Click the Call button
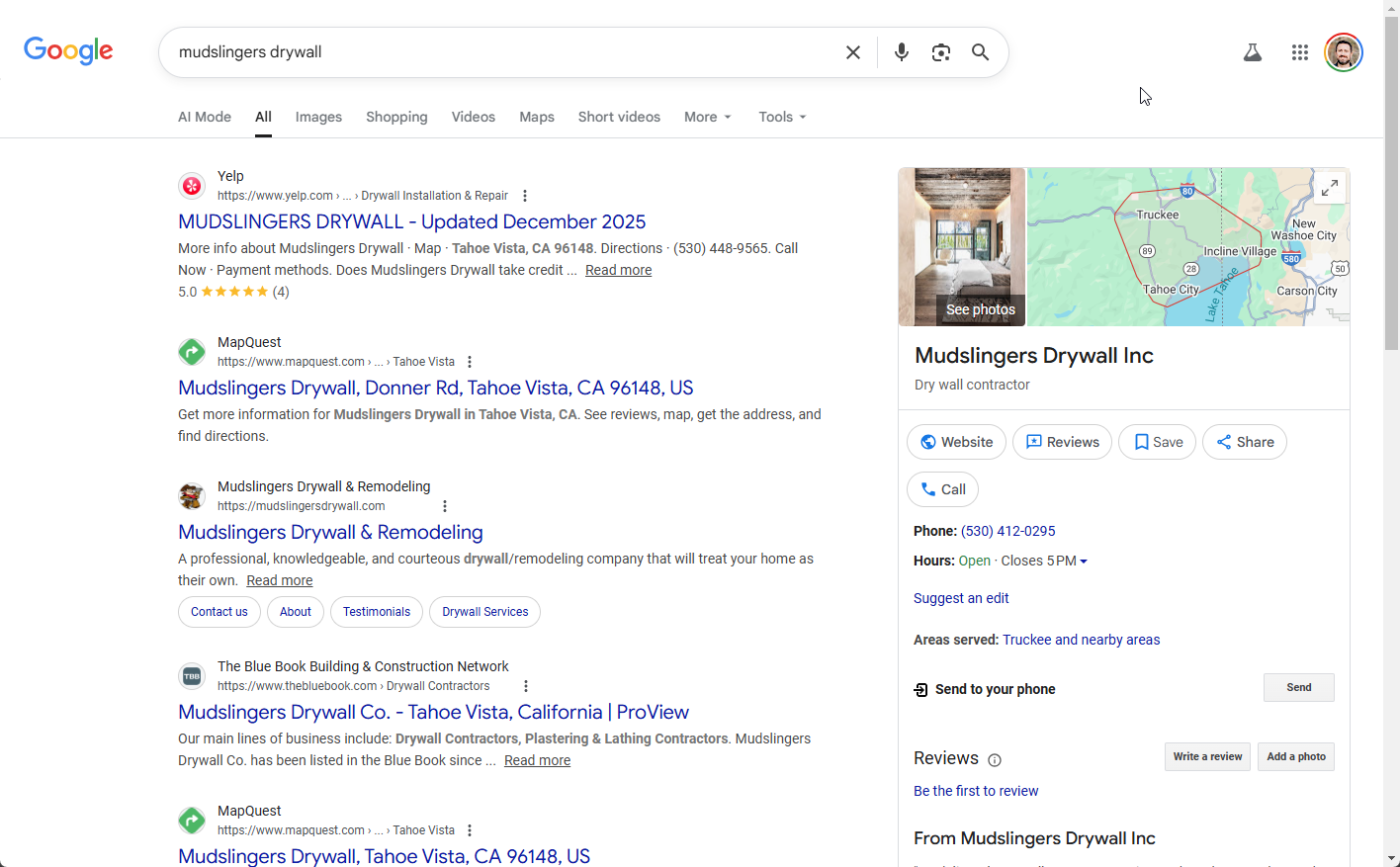 pos(942,489)
